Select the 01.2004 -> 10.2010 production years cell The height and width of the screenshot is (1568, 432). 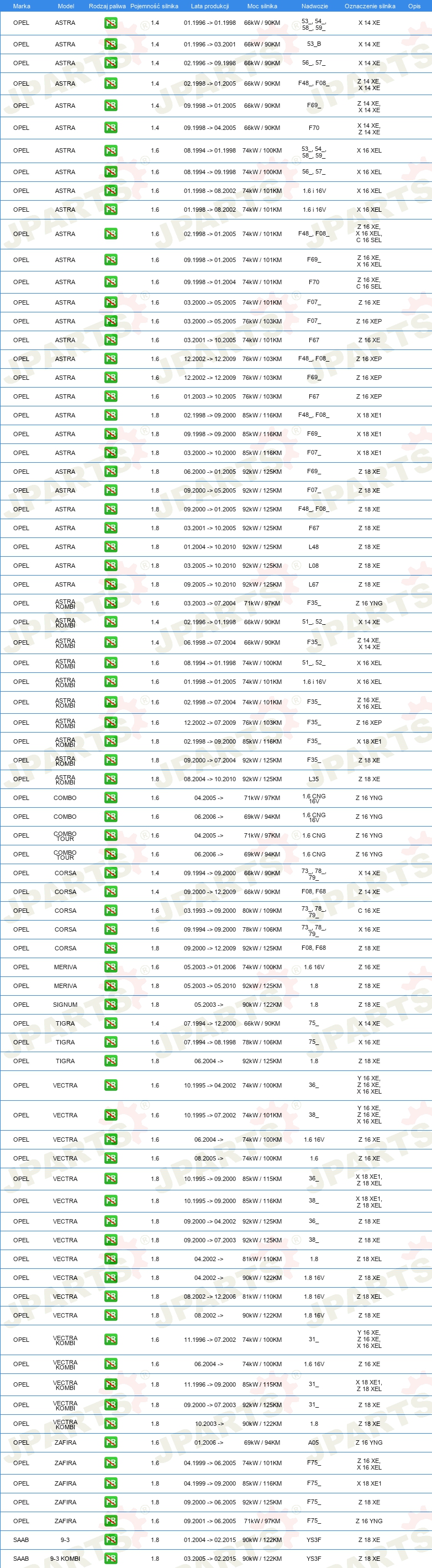point(210,547)
